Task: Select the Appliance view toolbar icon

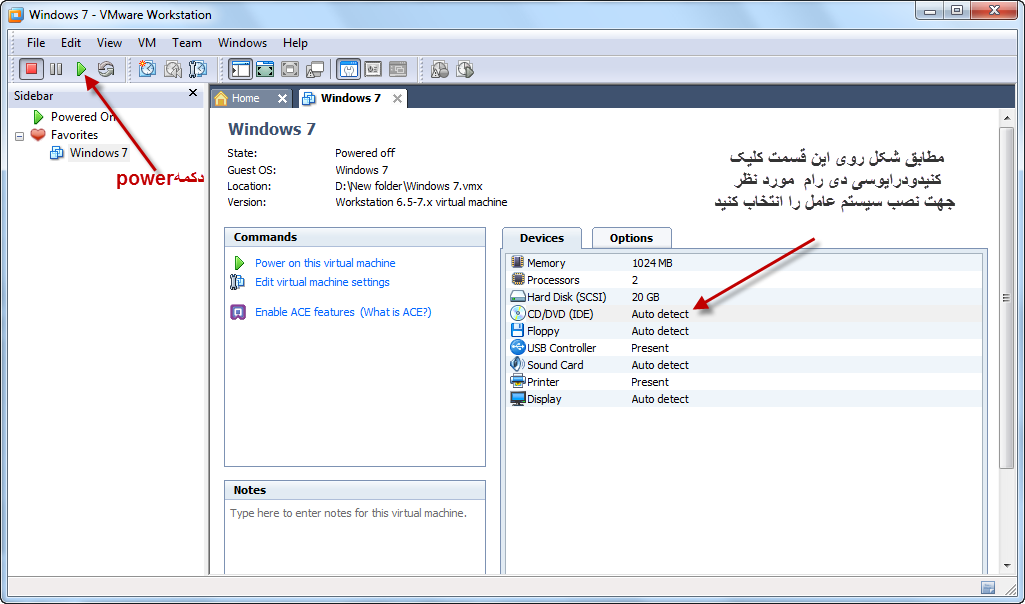Action: coord(373,69)
